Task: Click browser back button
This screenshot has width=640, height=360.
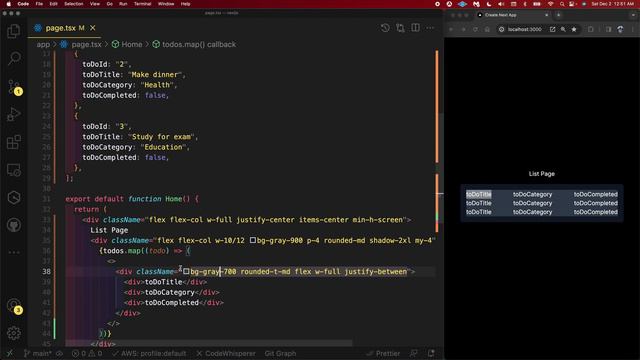Action: (x=451, y=29)
